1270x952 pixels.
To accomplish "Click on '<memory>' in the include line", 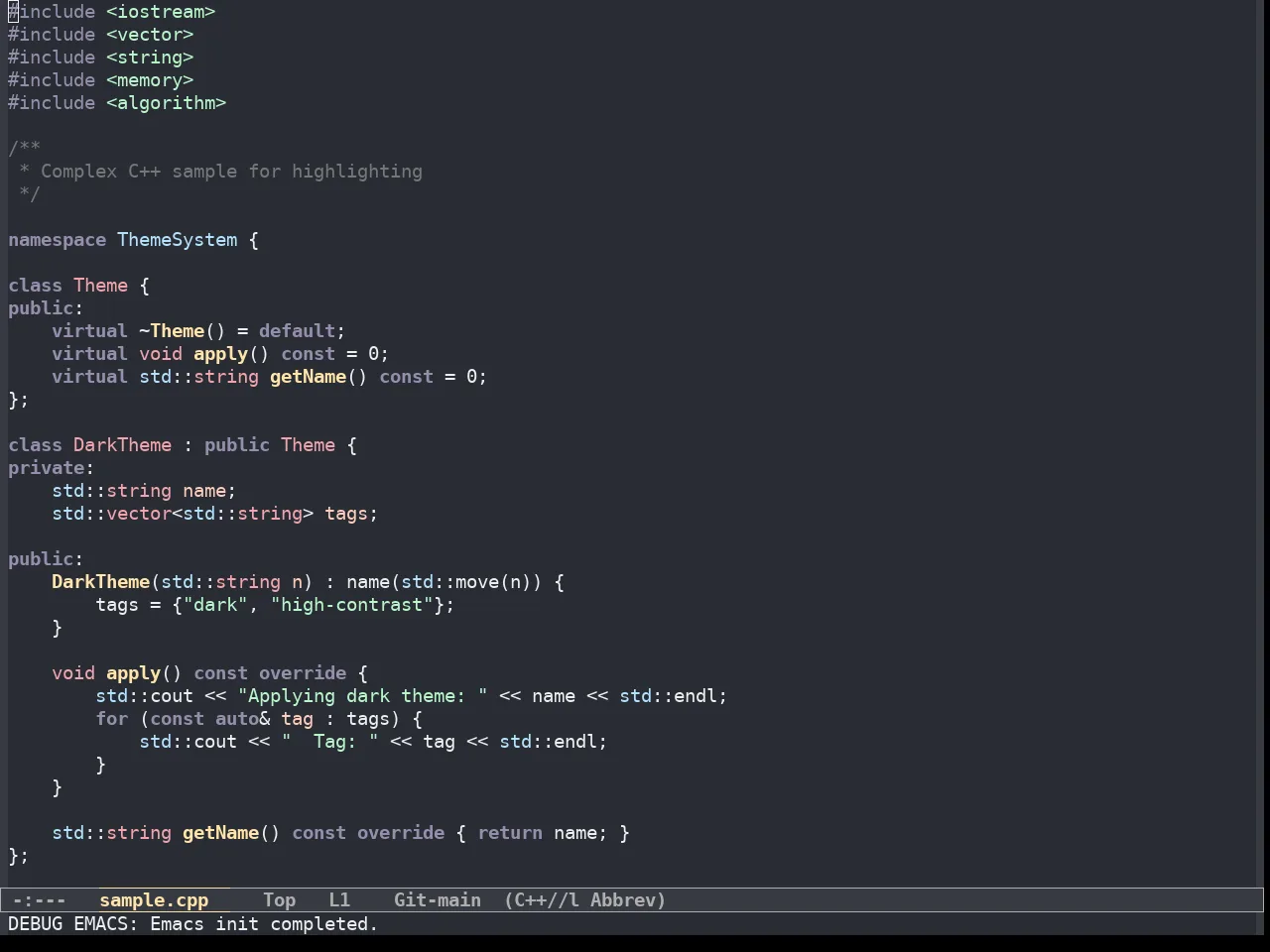I will (x=150, y=80).
